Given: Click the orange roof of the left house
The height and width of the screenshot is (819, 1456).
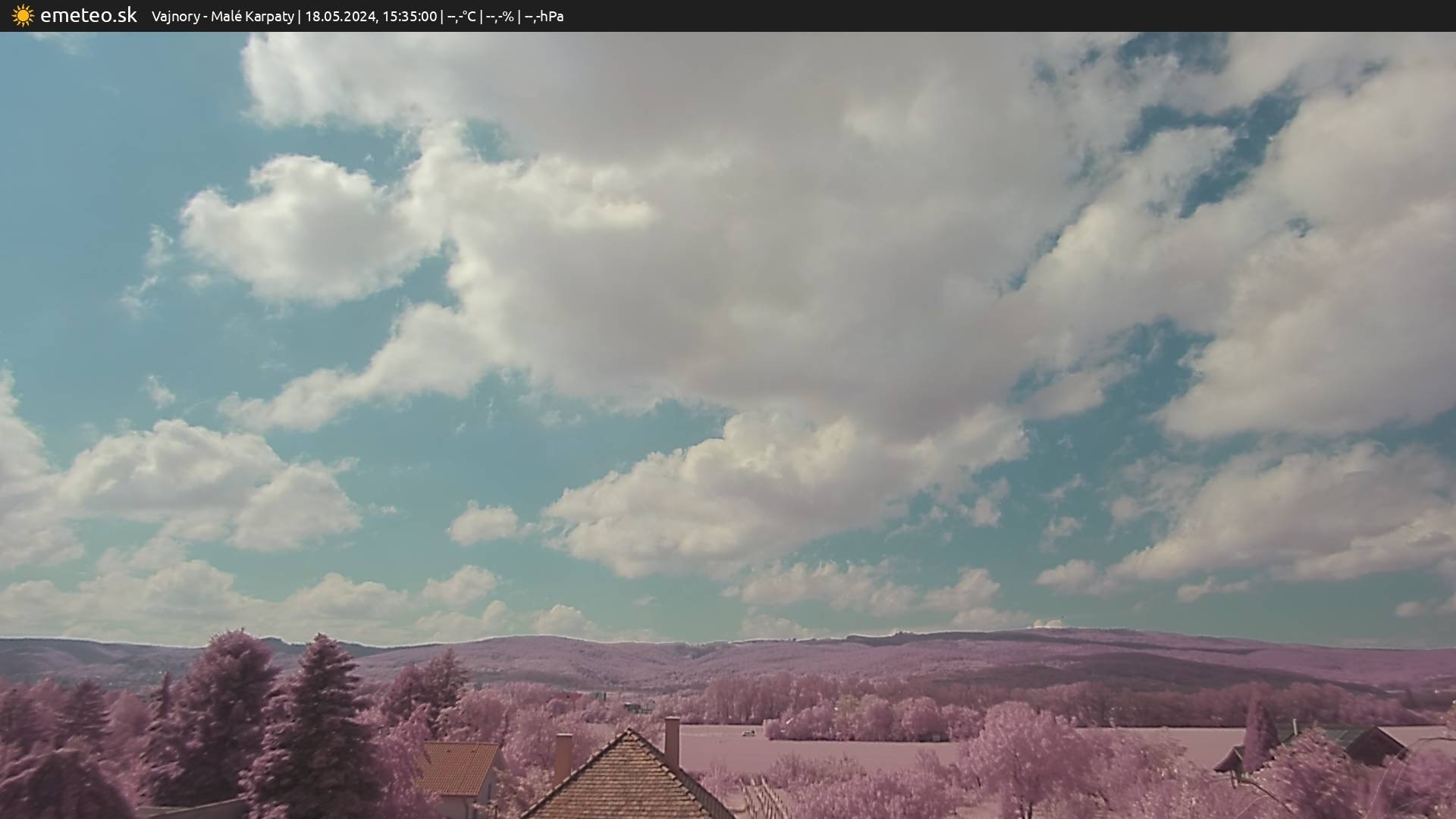Looking at the screenshot, I should pos(457,766).
